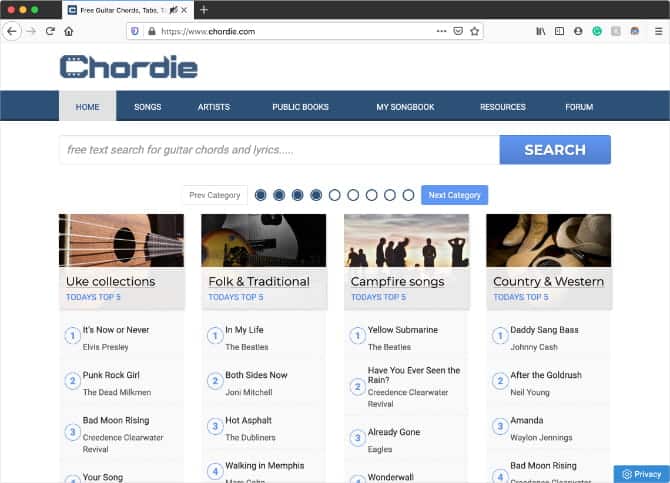Open song Walking in Memphis
This screenshot has width=670, height=483.
(264, 465)
